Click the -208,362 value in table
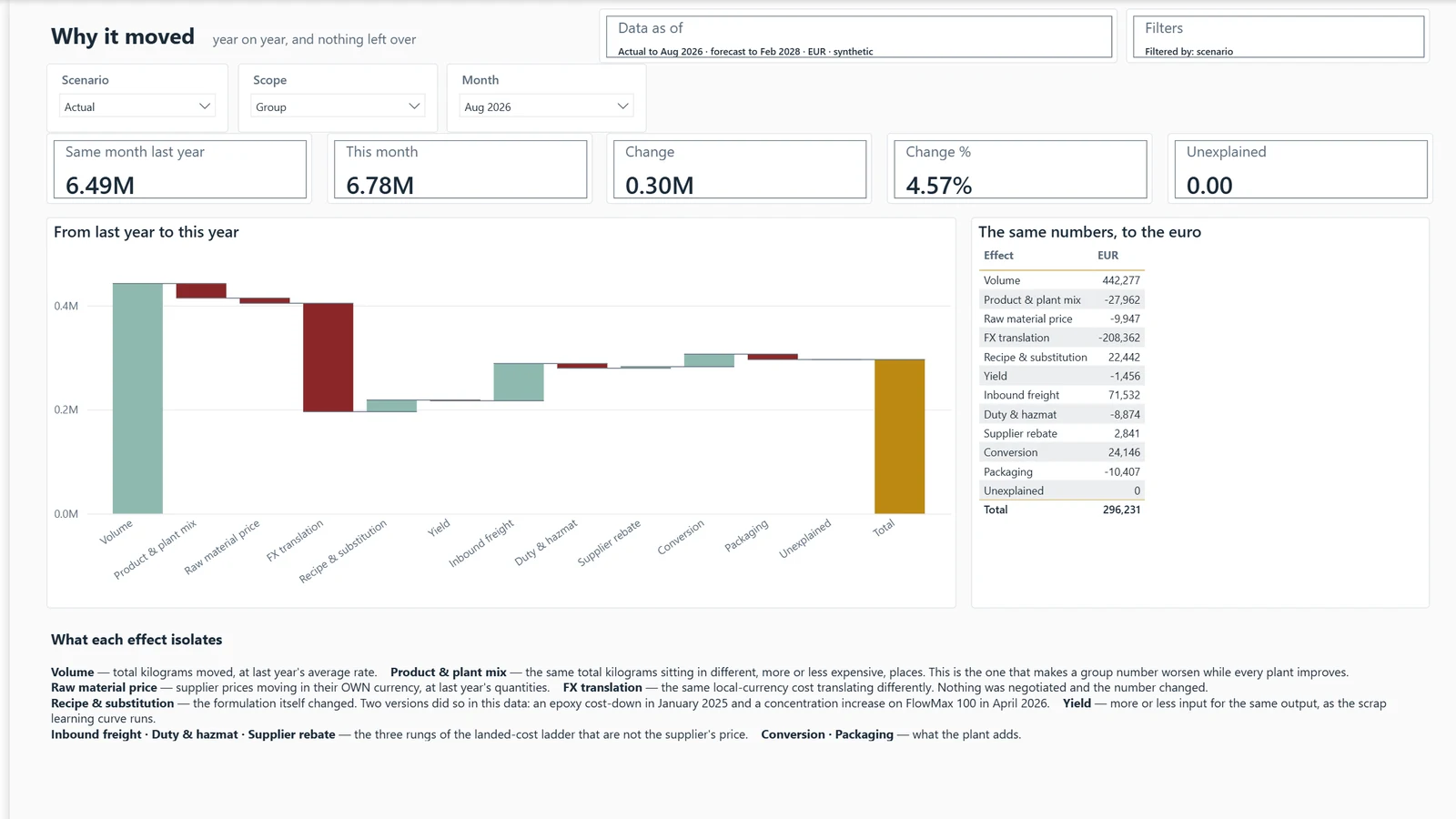 [1119, 338]
